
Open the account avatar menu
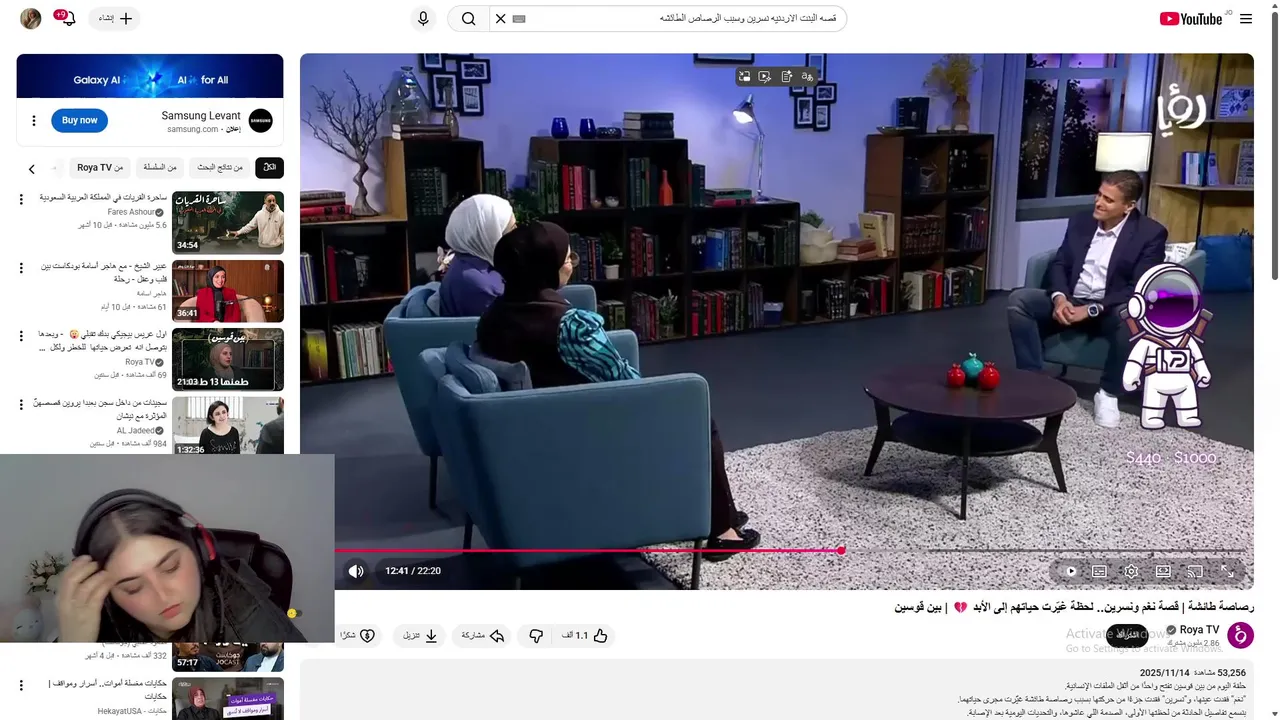click(x=31, y=18)
